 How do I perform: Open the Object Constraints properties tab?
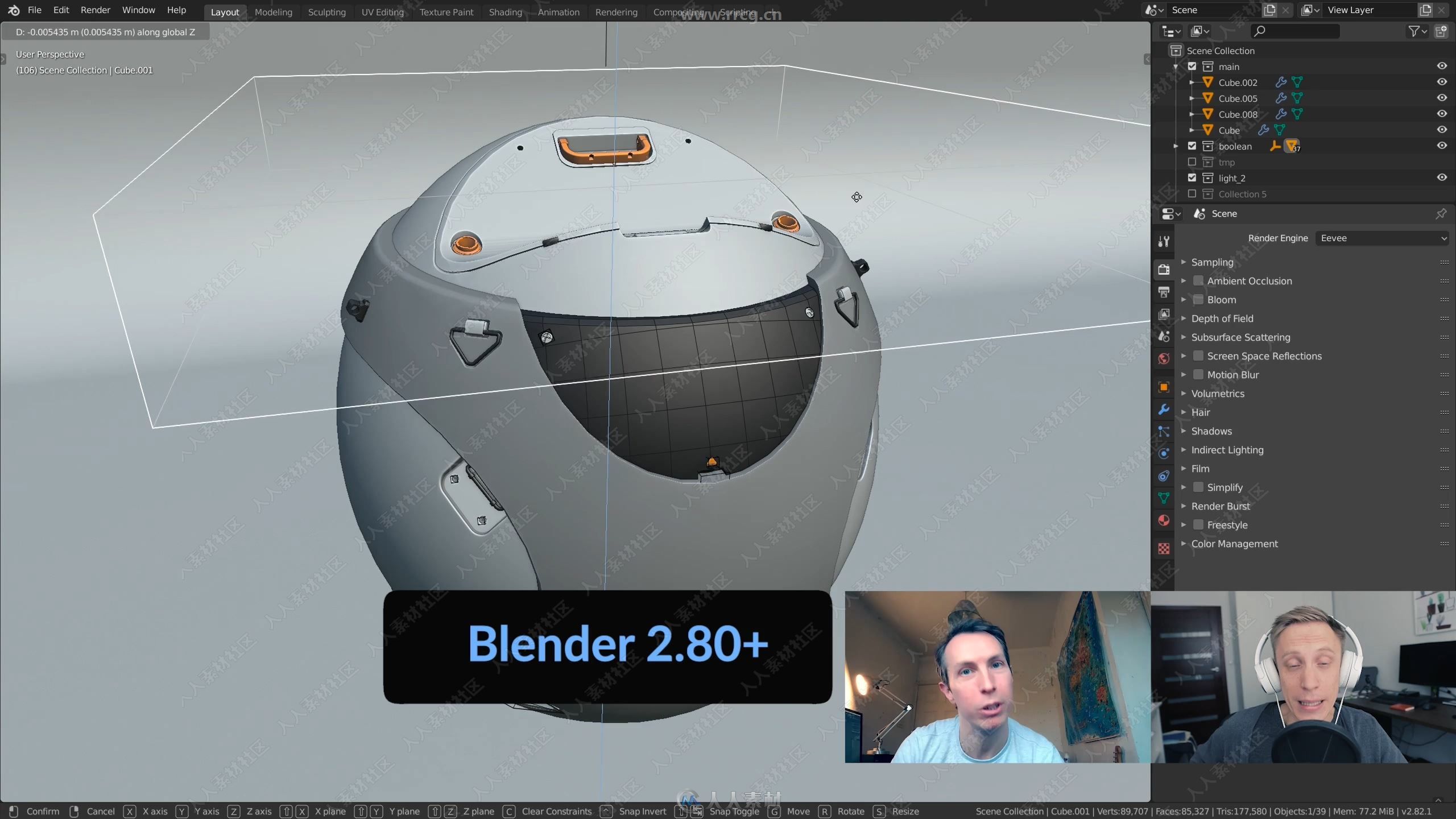pos(1164,475)
